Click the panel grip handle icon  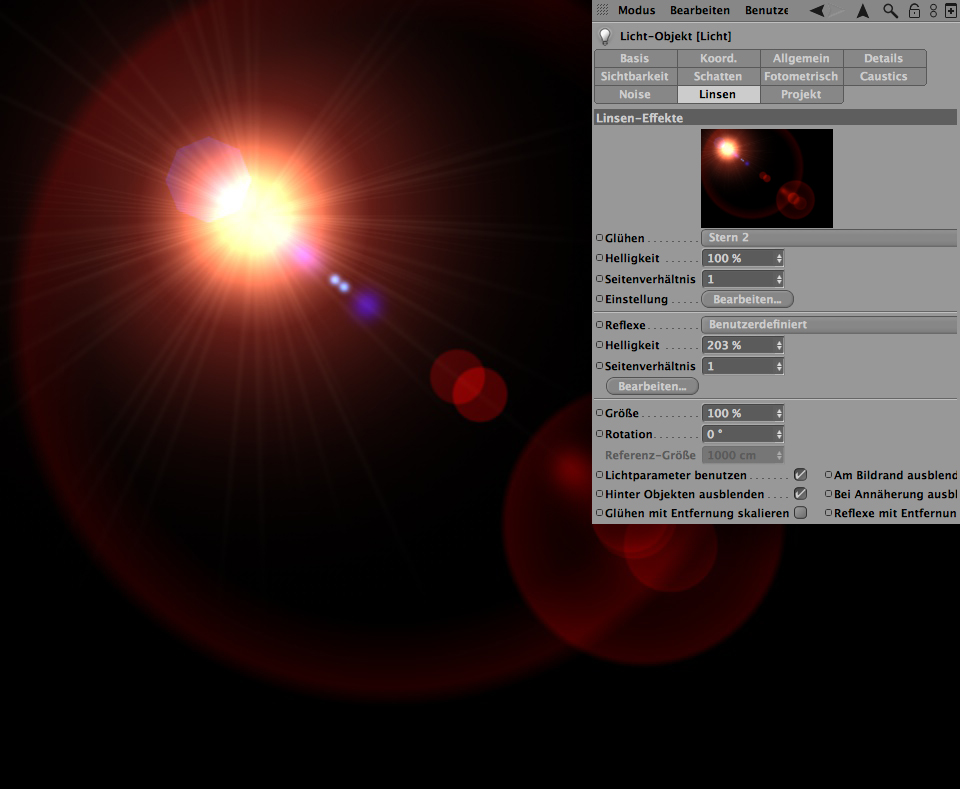(x=601, y=10)
